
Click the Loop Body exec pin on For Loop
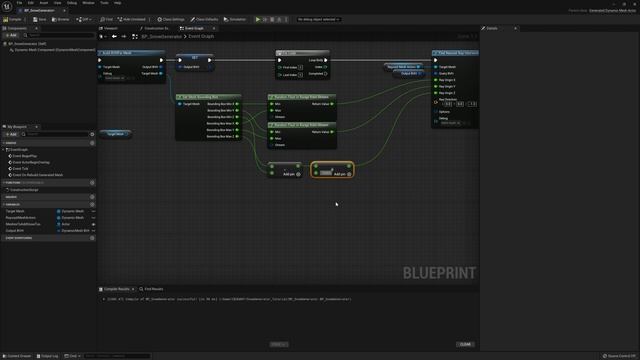[x=326, y=60]
